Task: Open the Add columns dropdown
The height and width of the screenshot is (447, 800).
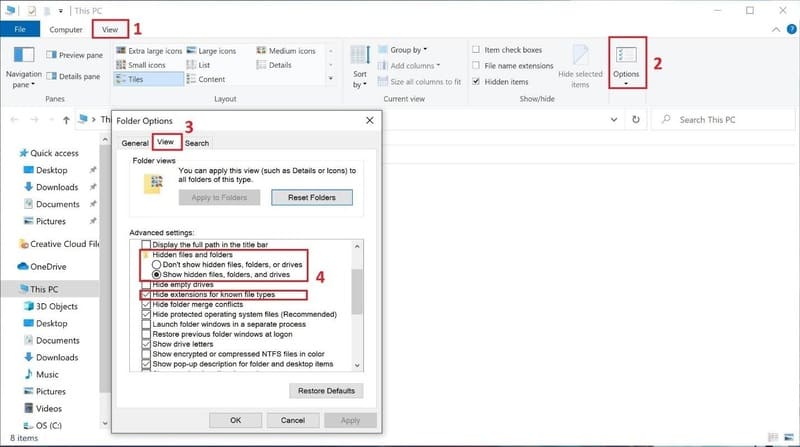Action: (410, 65)
